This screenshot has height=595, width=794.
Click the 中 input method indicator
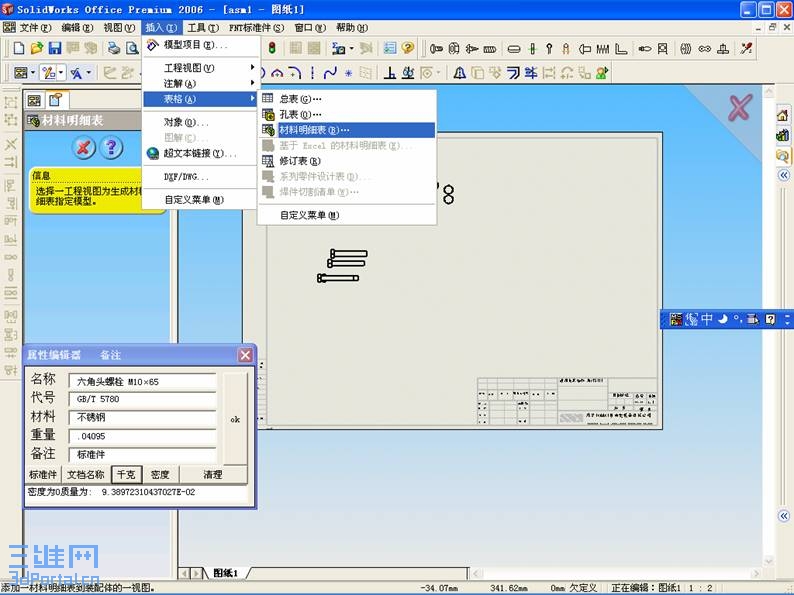click(x=706, y=319)
